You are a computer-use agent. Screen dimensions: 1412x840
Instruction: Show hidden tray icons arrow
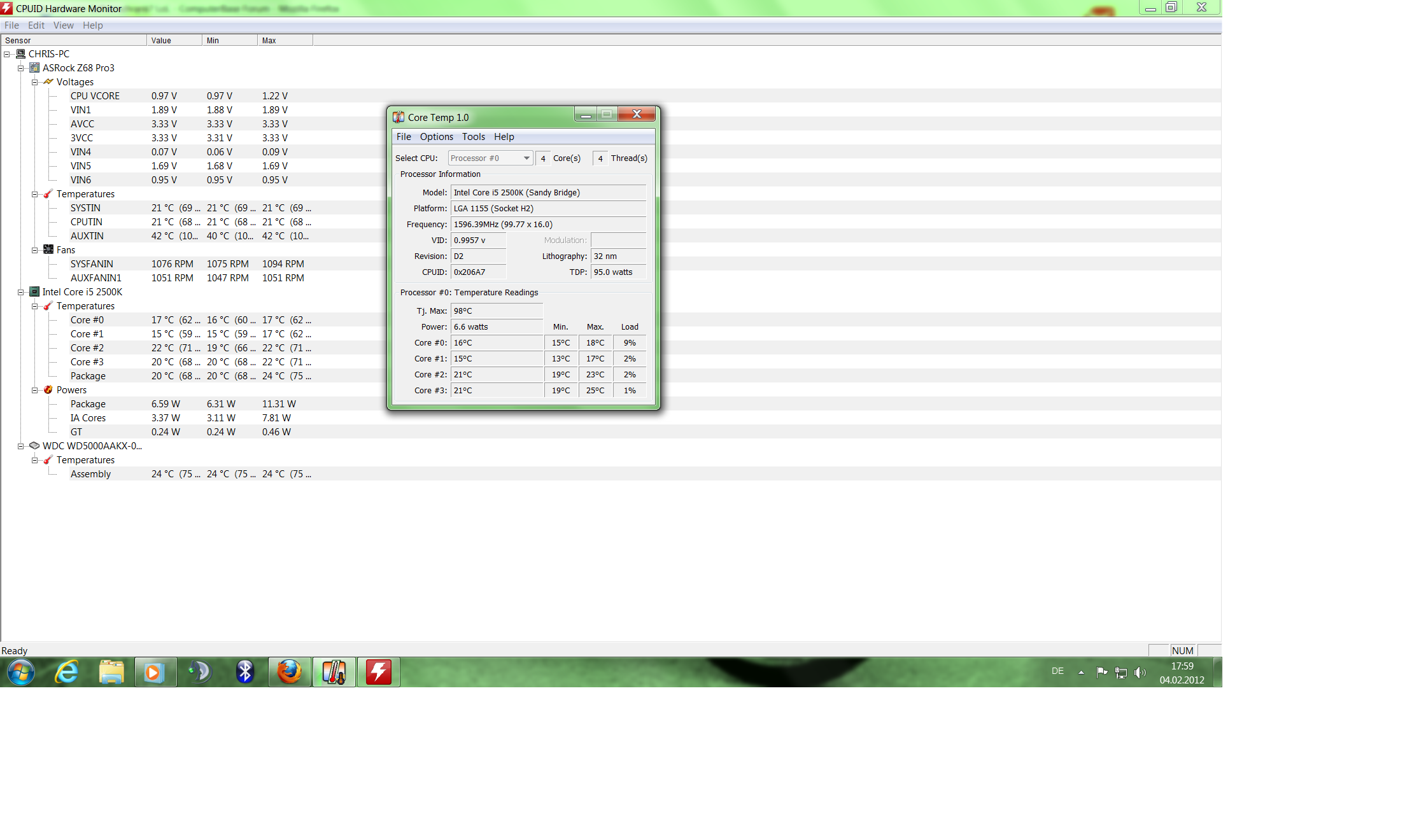pyautogui.click(x=1081, y=672)
